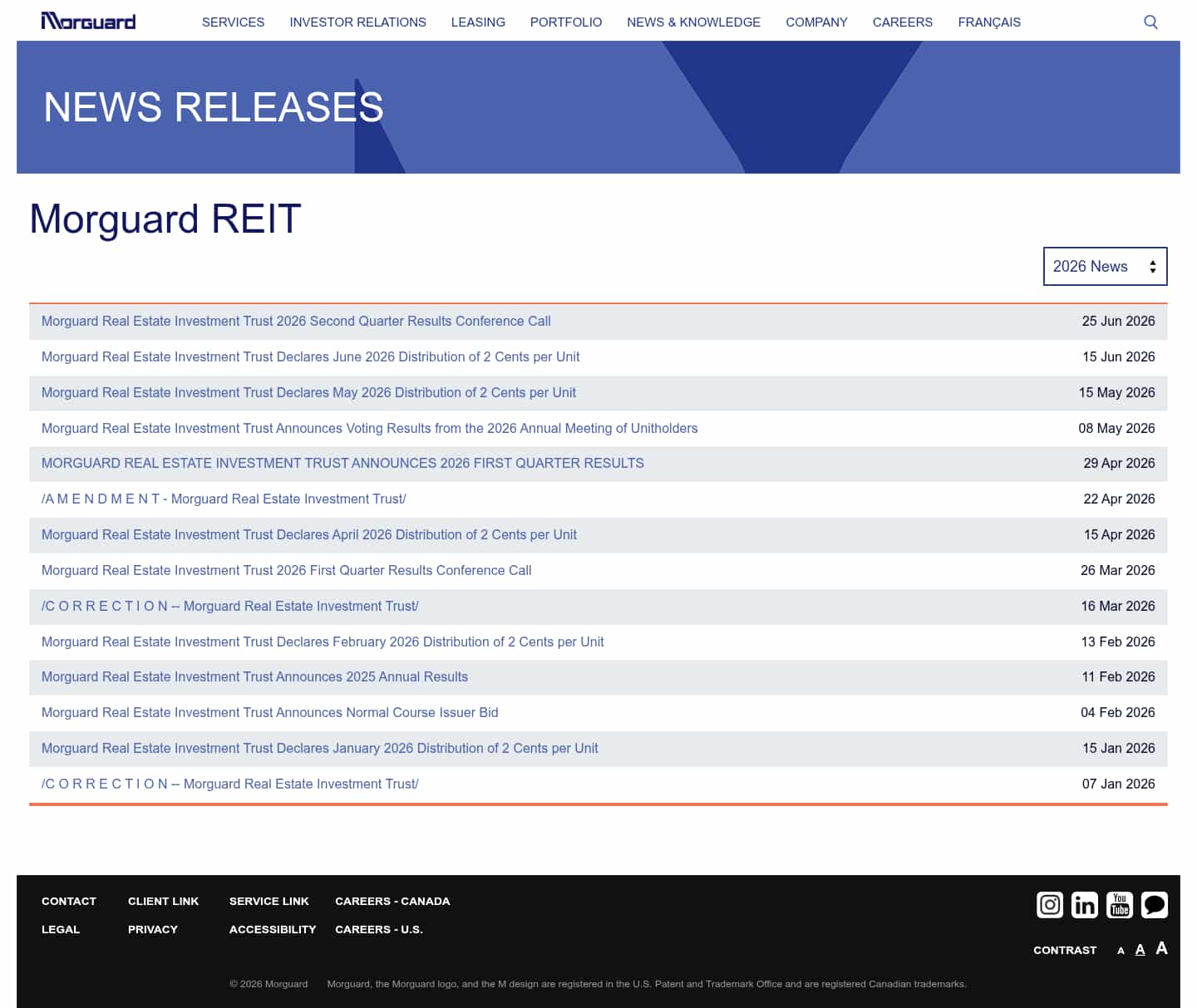Open the SERVICES menu
The height and width of the screenshot is (1008, 1197).
tap(233, 22)
